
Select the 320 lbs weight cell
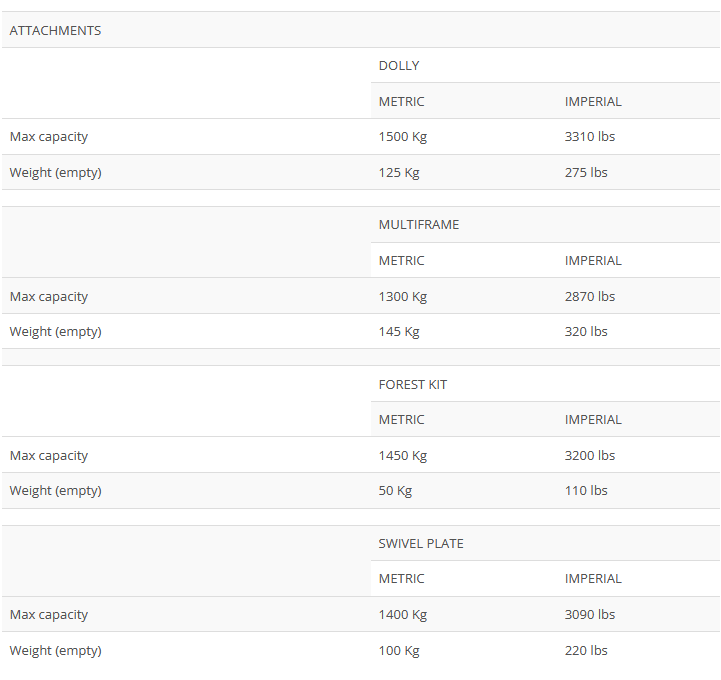(586, 331)
